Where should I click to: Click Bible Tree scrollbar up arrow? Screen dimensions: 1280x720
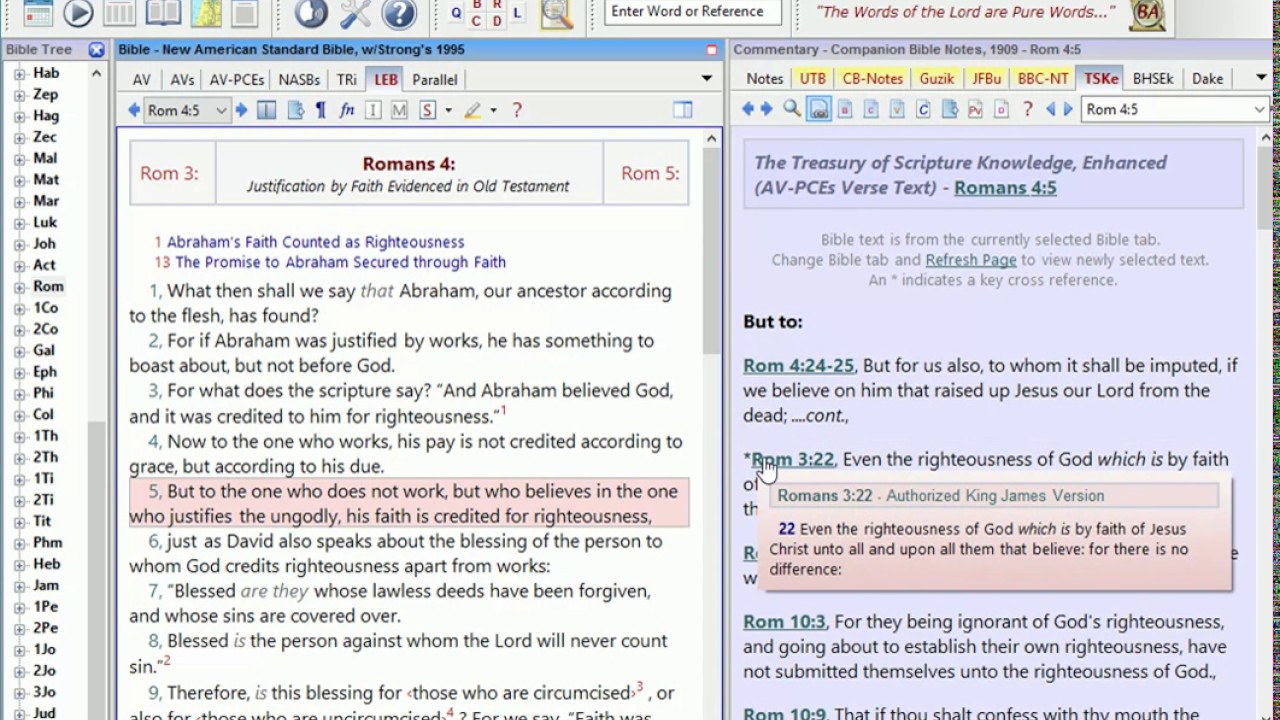pos(96,73)
